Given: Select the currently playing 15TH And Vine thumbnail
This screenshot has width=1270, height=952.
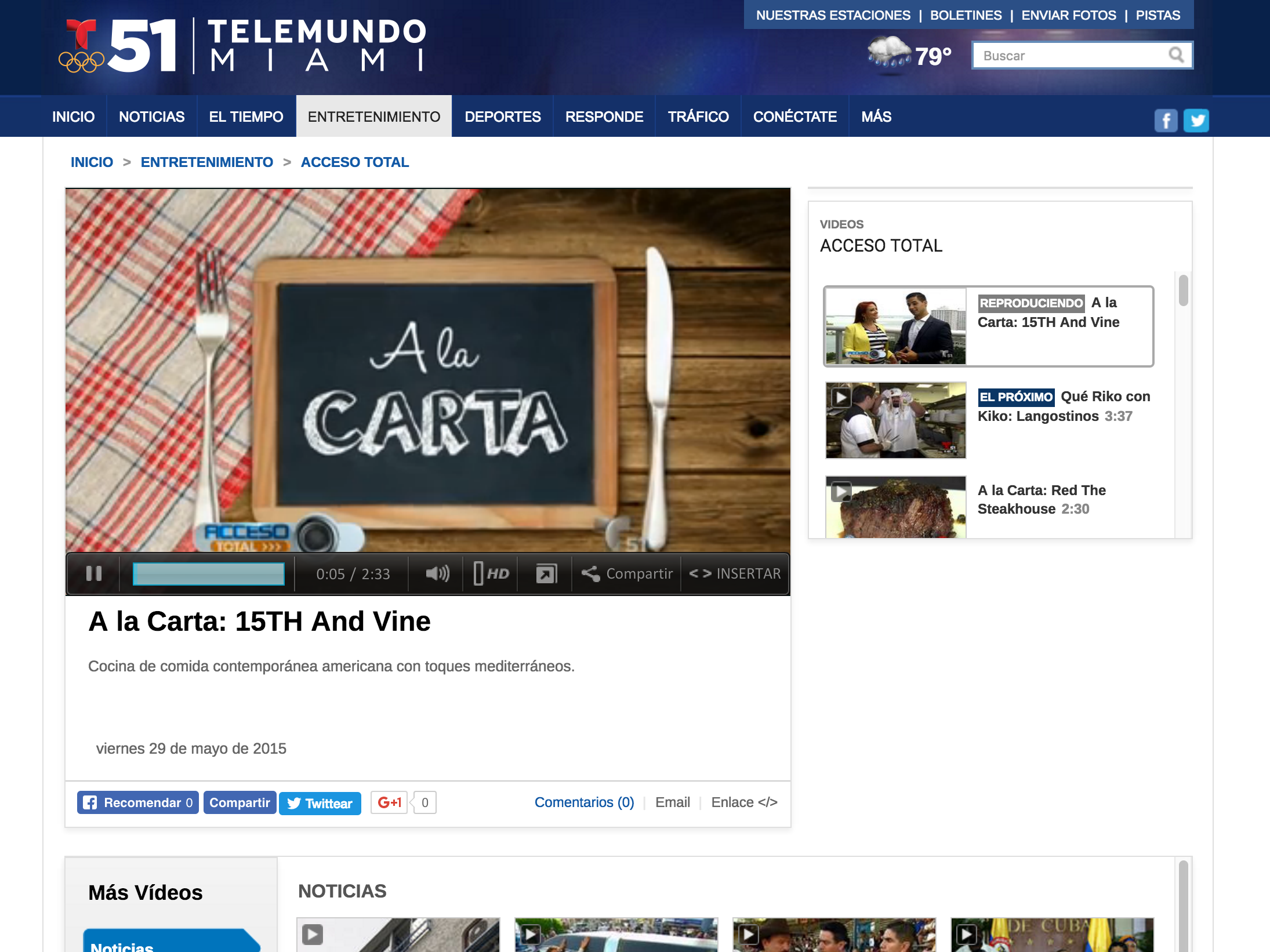Looking at the screenshot, I should [x=896, y=326].
